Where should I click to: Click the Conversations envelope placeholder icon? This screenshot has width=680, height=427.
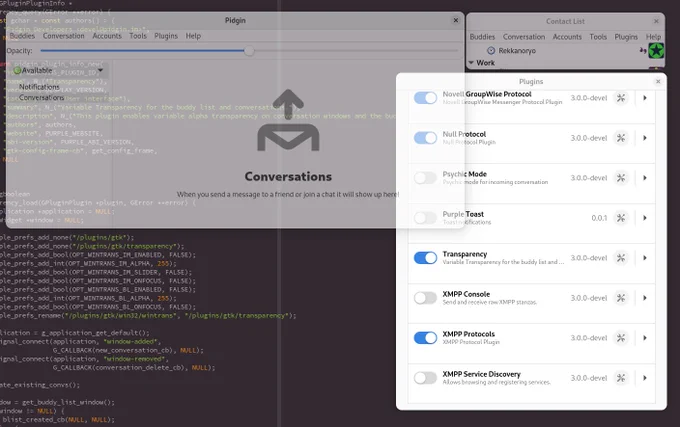point(288,120)
